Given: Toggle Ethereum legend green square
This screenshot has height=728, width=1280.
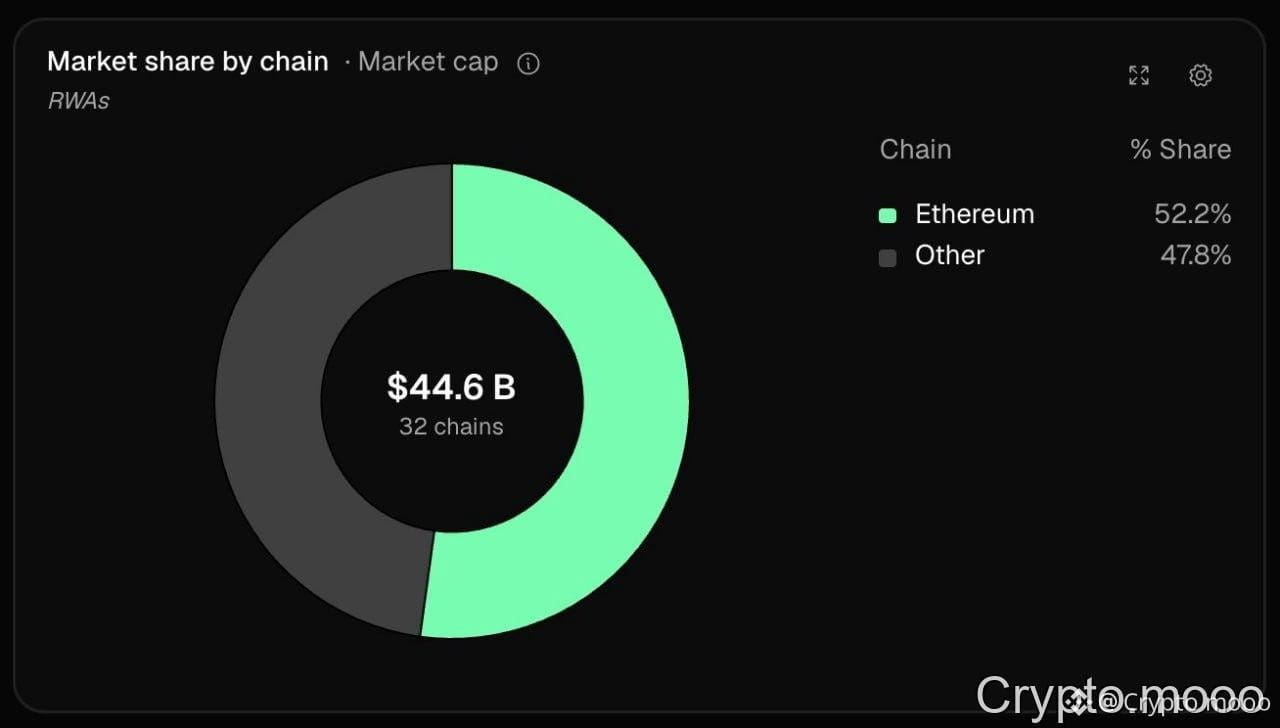Looking at the screenshot, I should pyautogui.click(x=887, y=215).
